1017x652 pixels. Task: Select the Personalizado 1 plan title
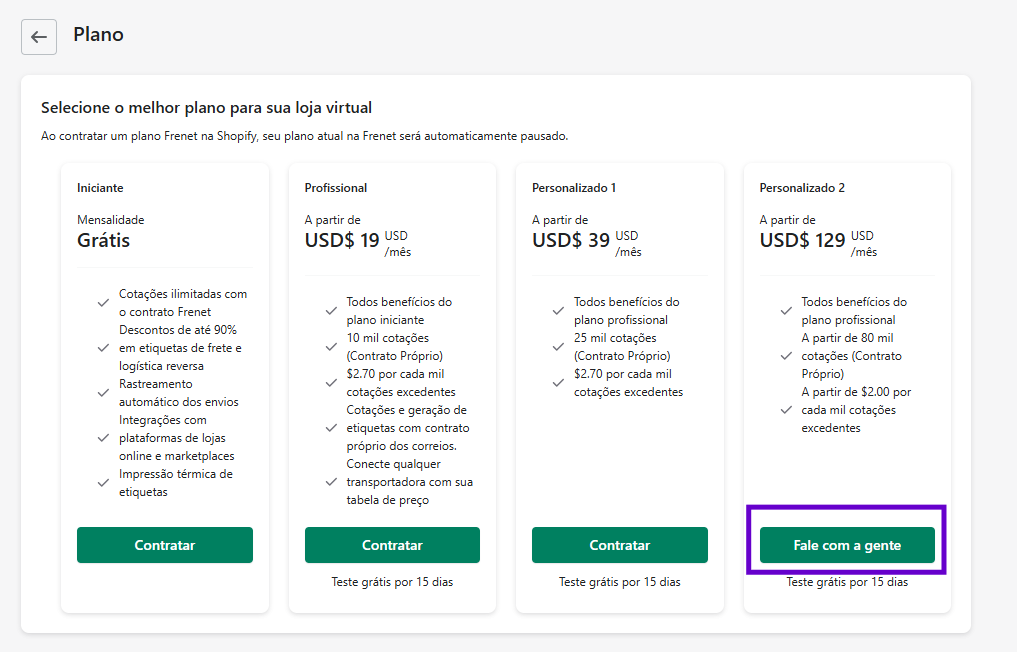coord(574,187)
